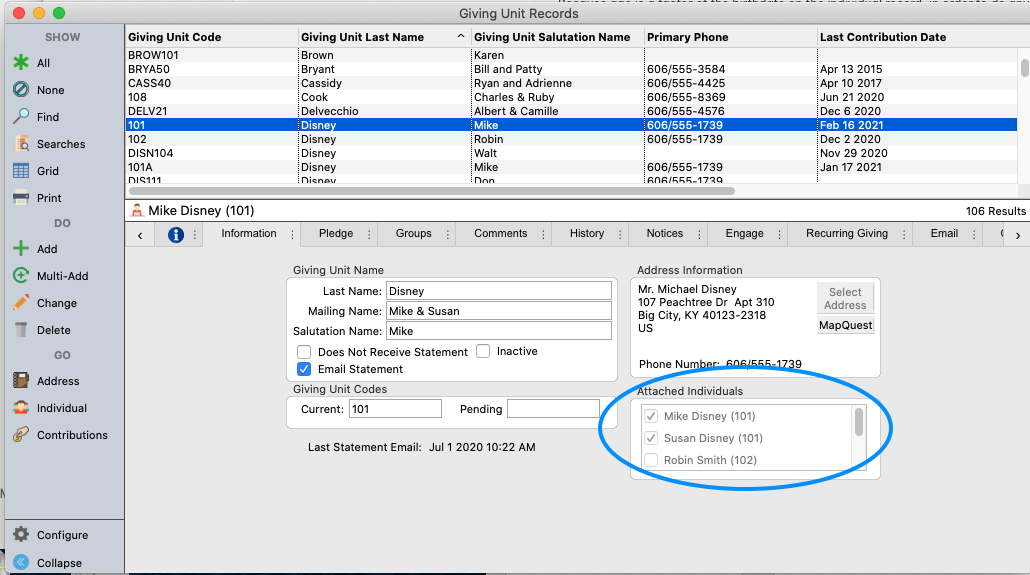The image size is (1030, 575).
Task: Click inside the Mailing Name field
Action: pos(498,311)
